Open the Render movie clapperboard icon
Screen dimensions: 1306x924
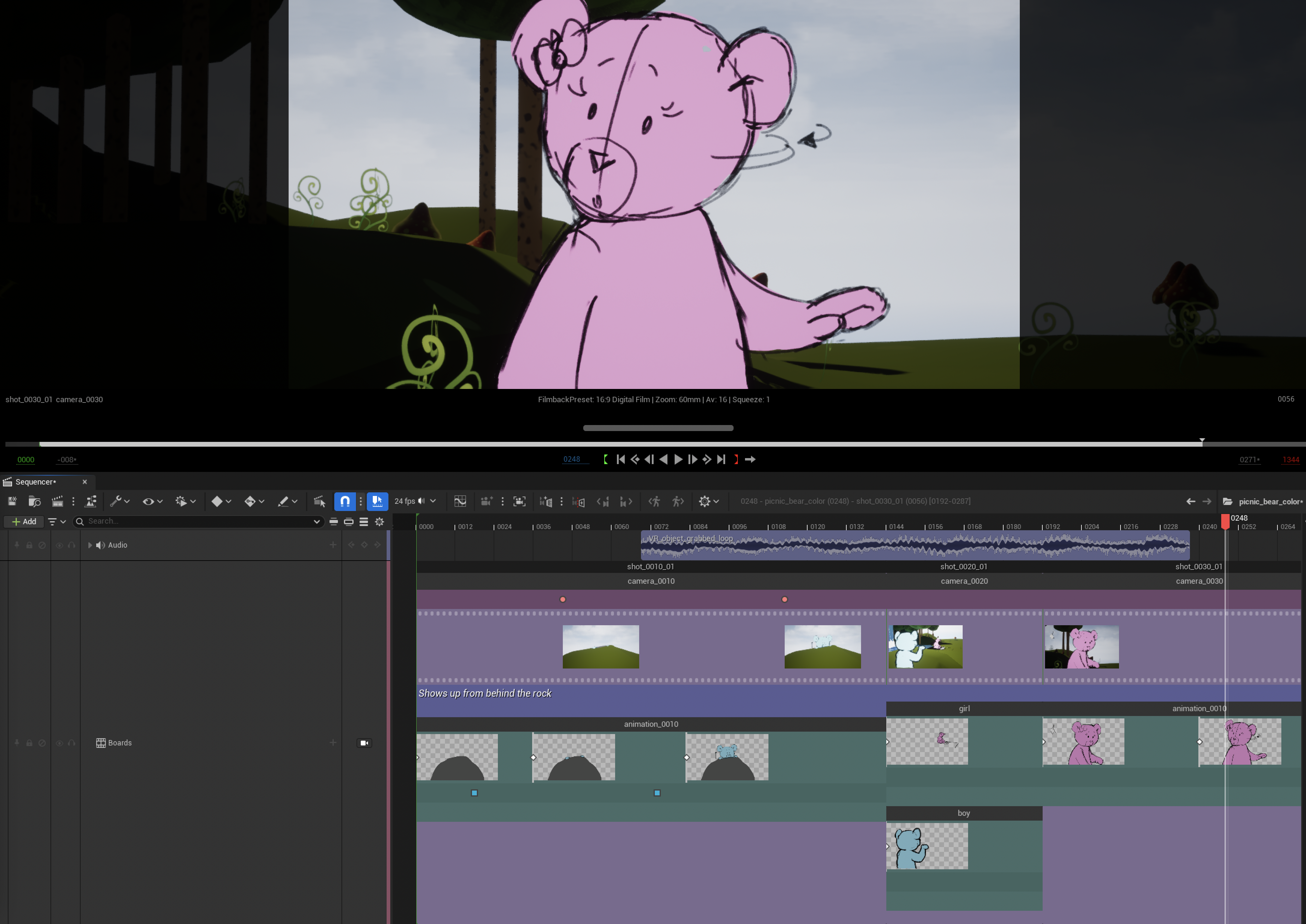57,501
